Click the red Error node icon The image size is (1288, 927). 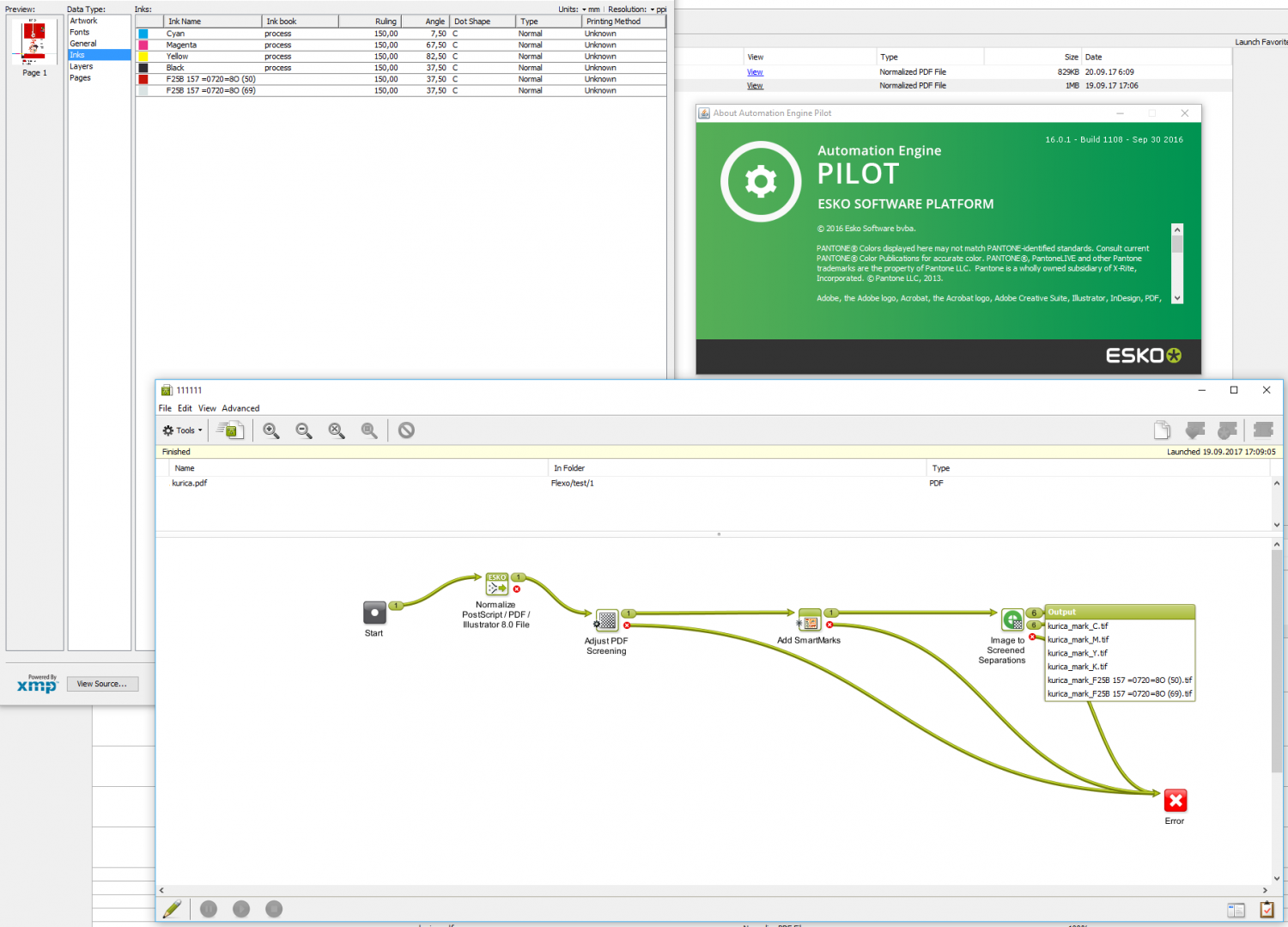click(x=1176, y=801)
